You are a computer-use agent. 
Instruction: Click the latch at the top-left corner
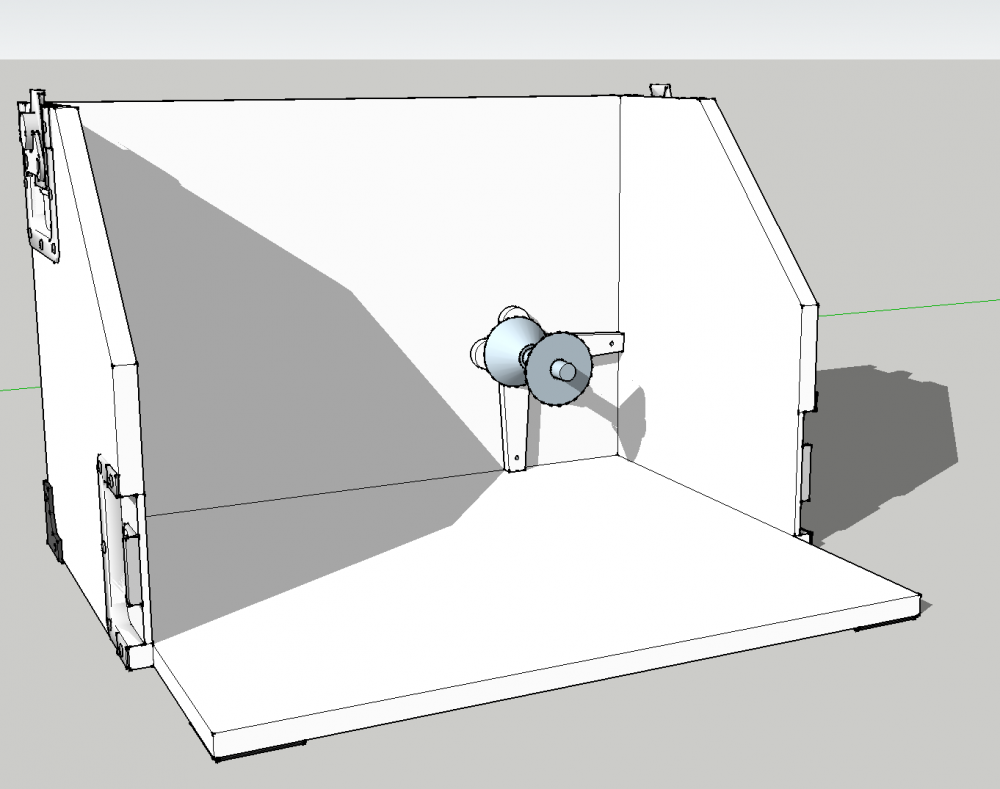[x=38, y=175]
